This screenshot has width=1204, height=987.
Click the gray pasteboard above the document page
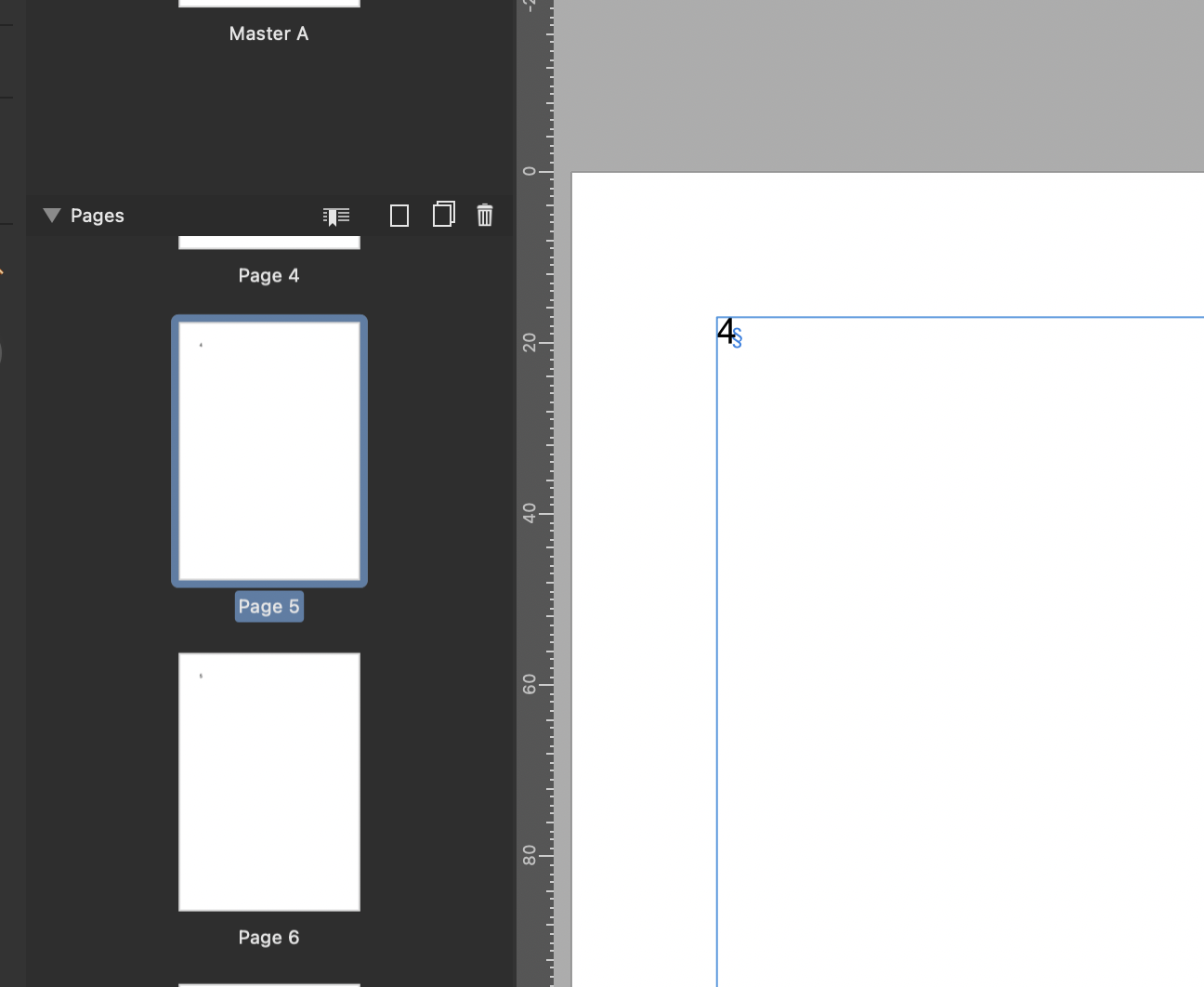click(x=883, y=84)
